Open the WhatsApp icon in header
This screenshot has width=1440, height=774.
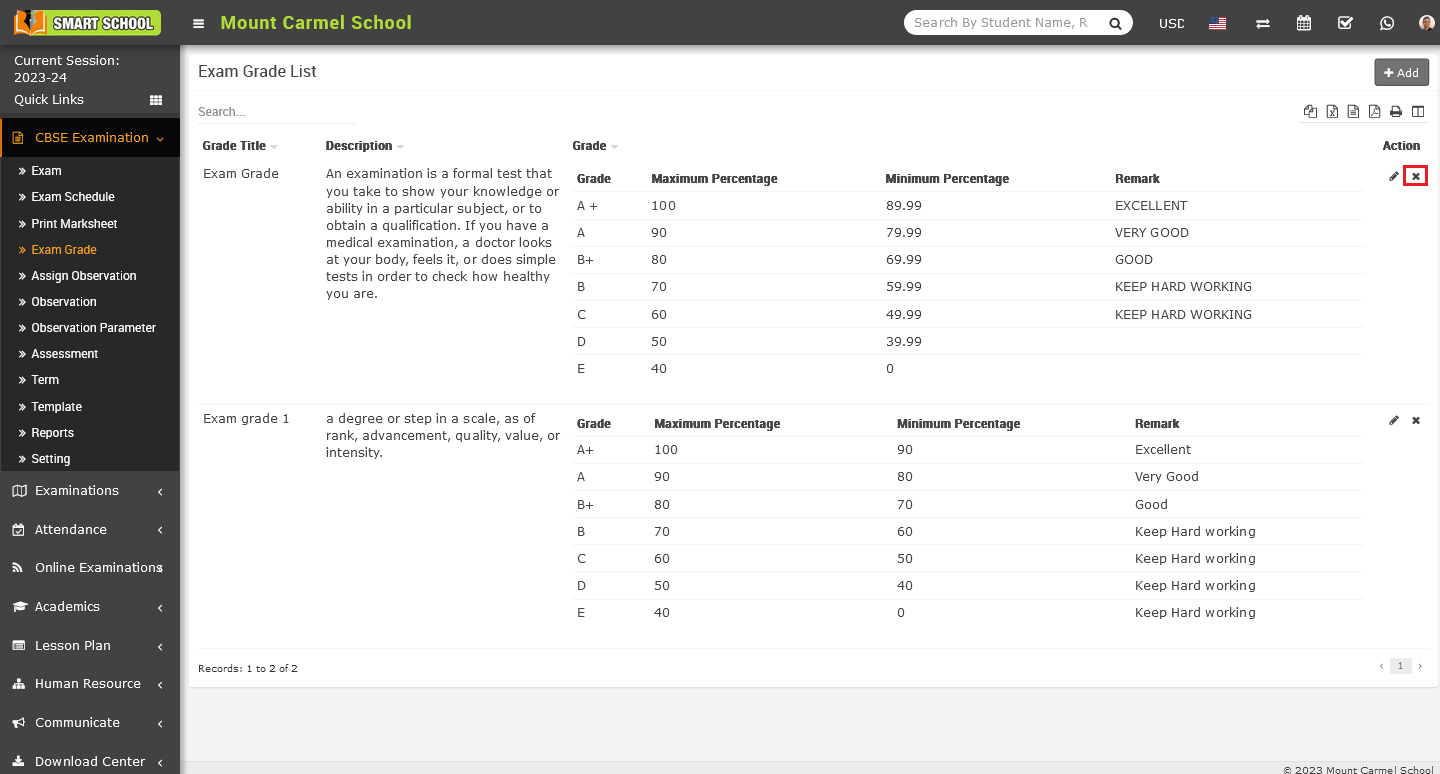point(1386,23)
